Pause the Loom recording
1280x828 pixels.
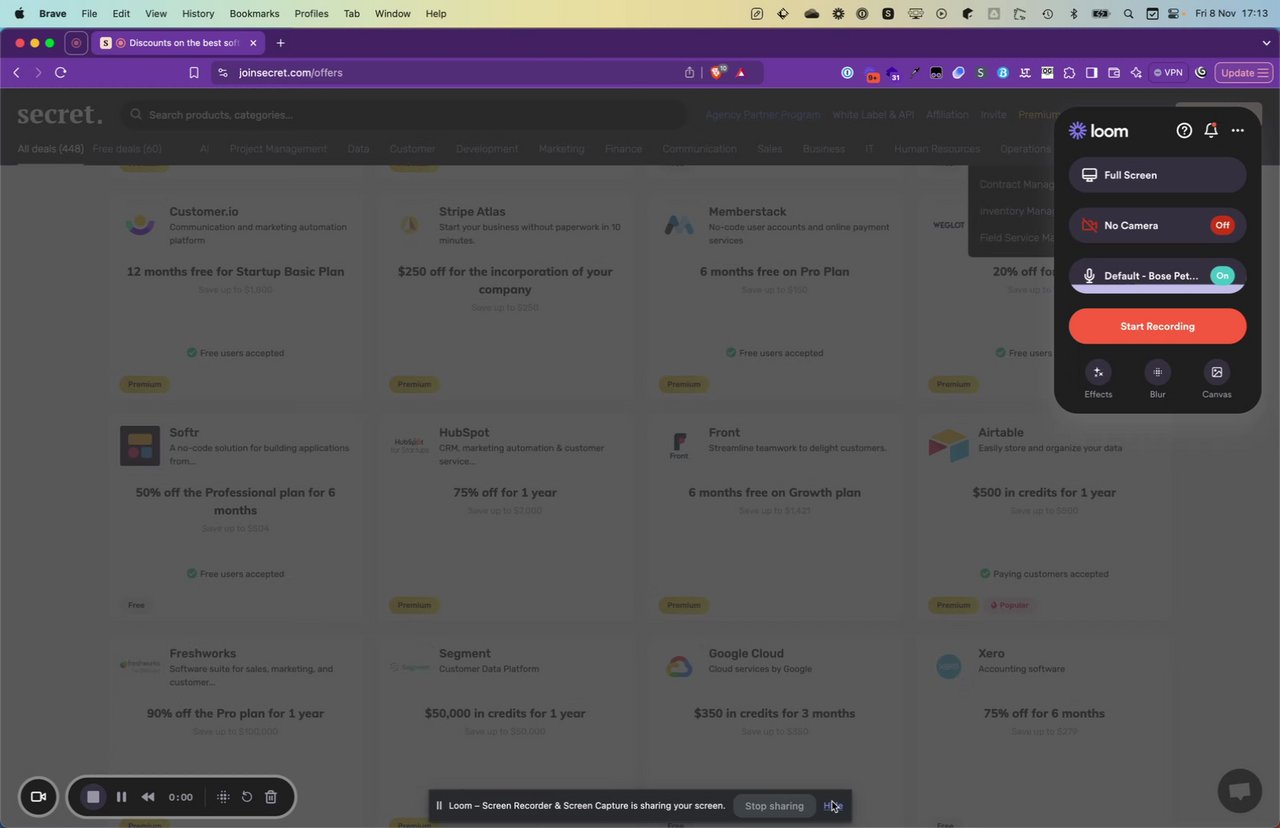click(121, 797)
